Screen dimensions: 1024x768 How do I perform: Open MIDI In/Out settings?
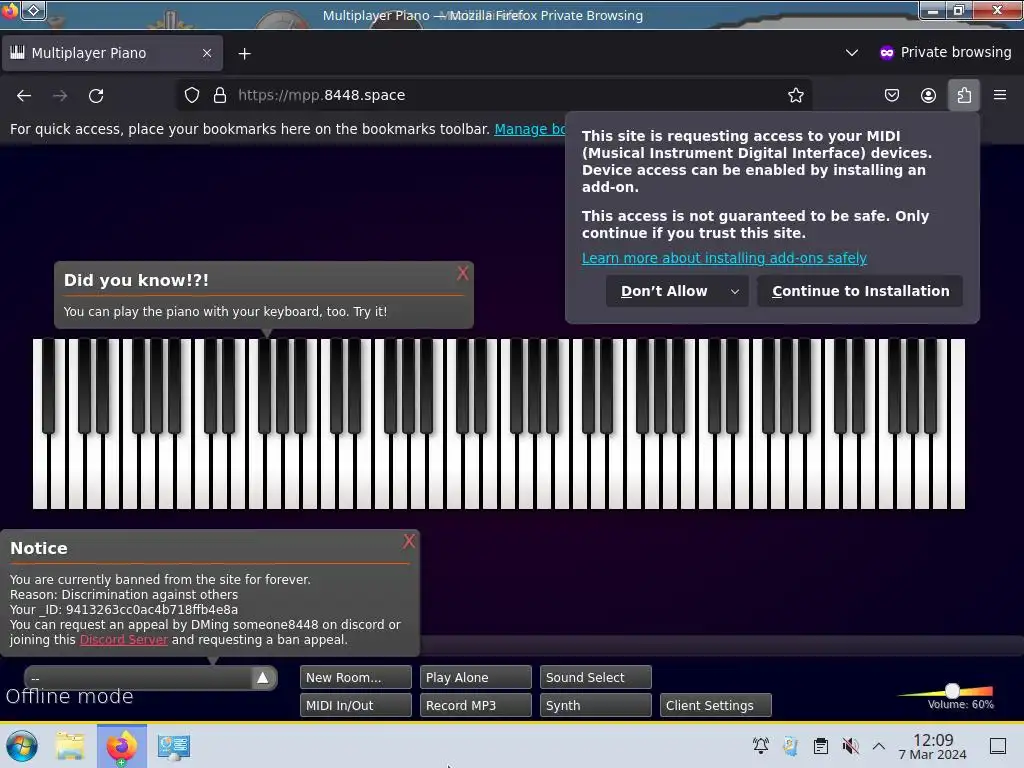[356, 705]
